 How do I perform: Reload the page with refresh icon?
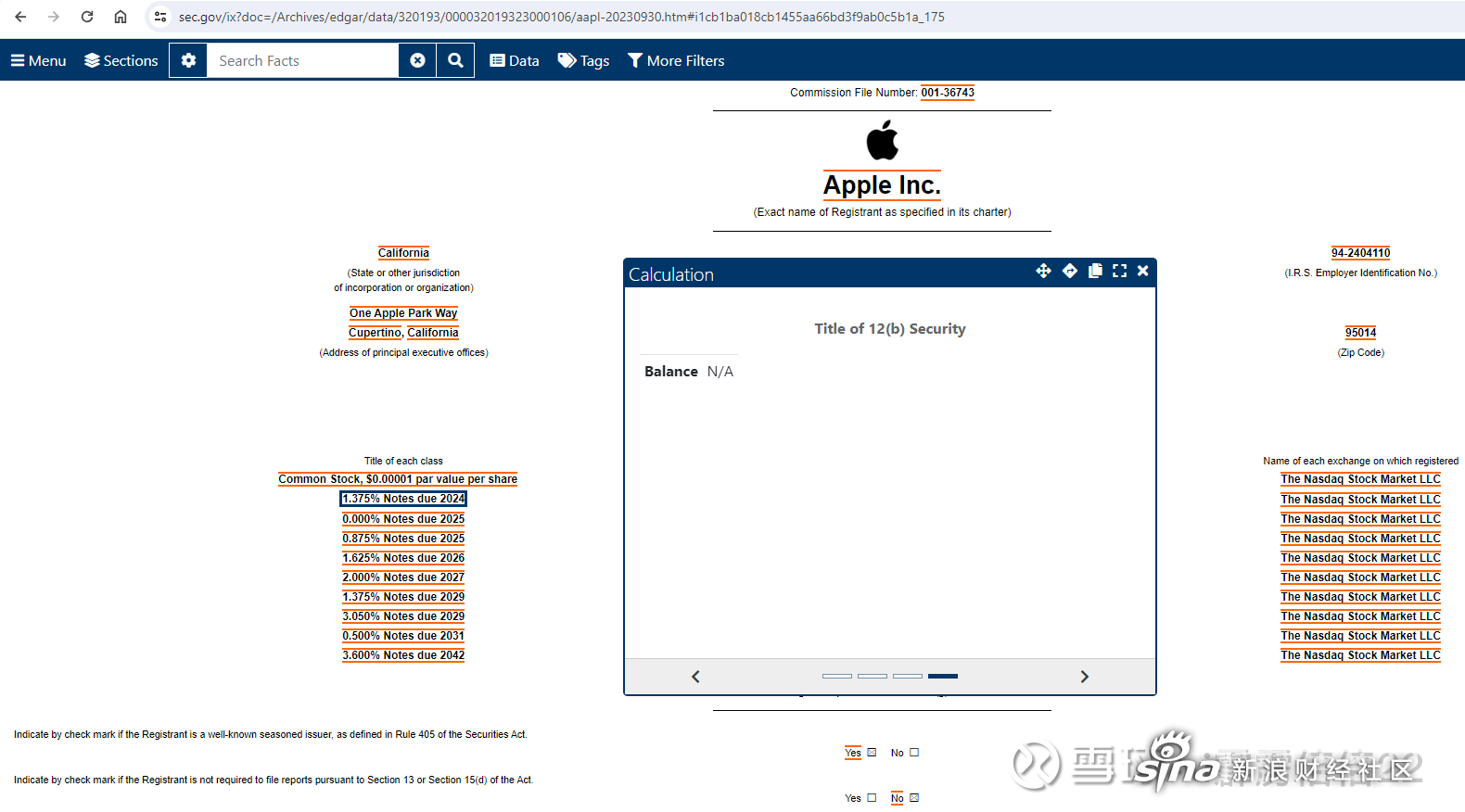(87, 17)
